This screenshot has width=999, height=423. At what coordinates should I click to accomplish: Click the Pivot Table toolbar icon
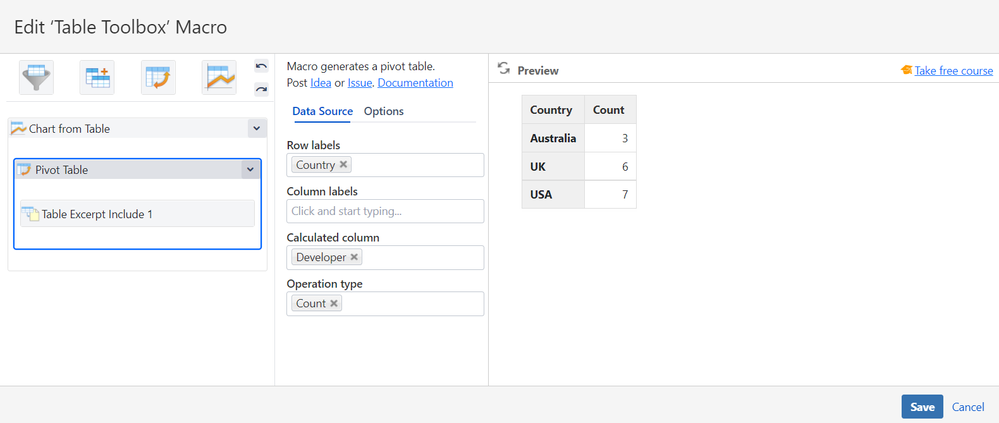(x=159, y=77)
